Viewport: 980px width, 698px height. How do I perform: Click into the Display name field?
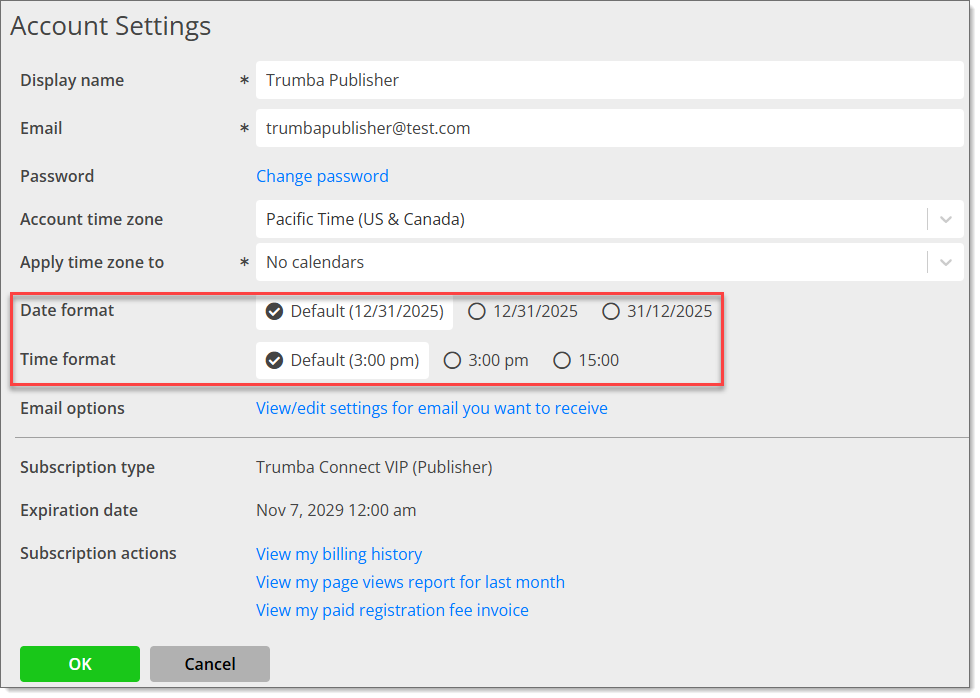609,80
